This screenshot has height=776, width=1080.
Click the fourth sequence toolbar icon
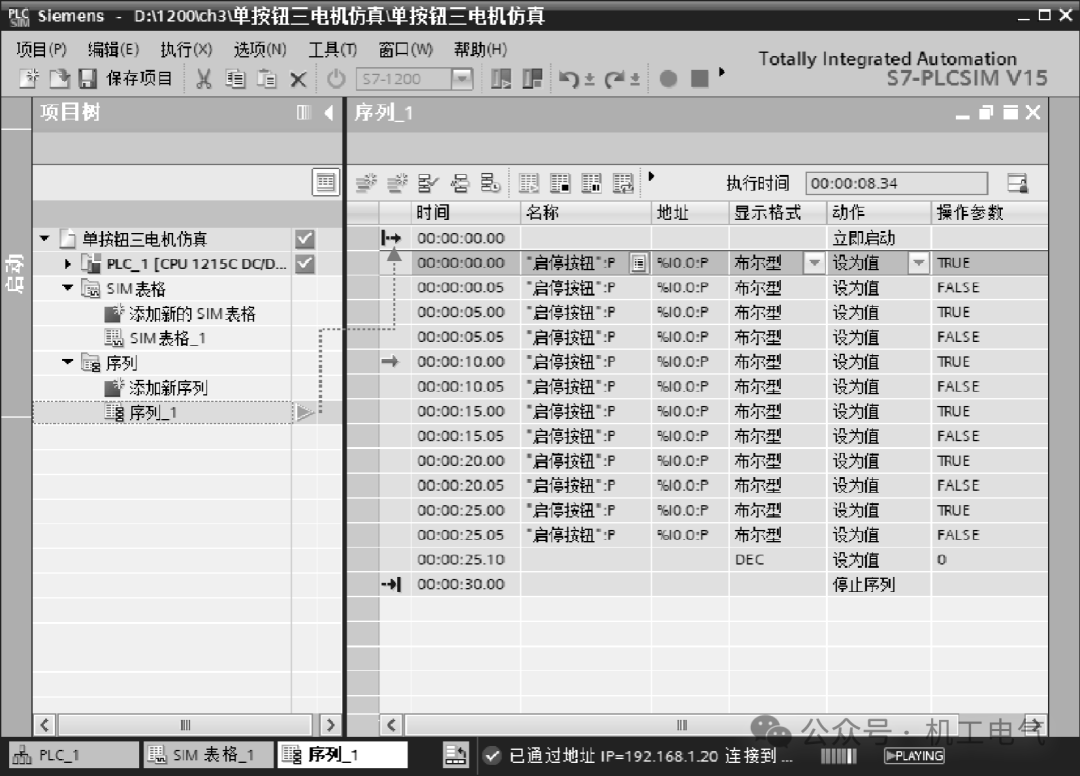point(459,183)
